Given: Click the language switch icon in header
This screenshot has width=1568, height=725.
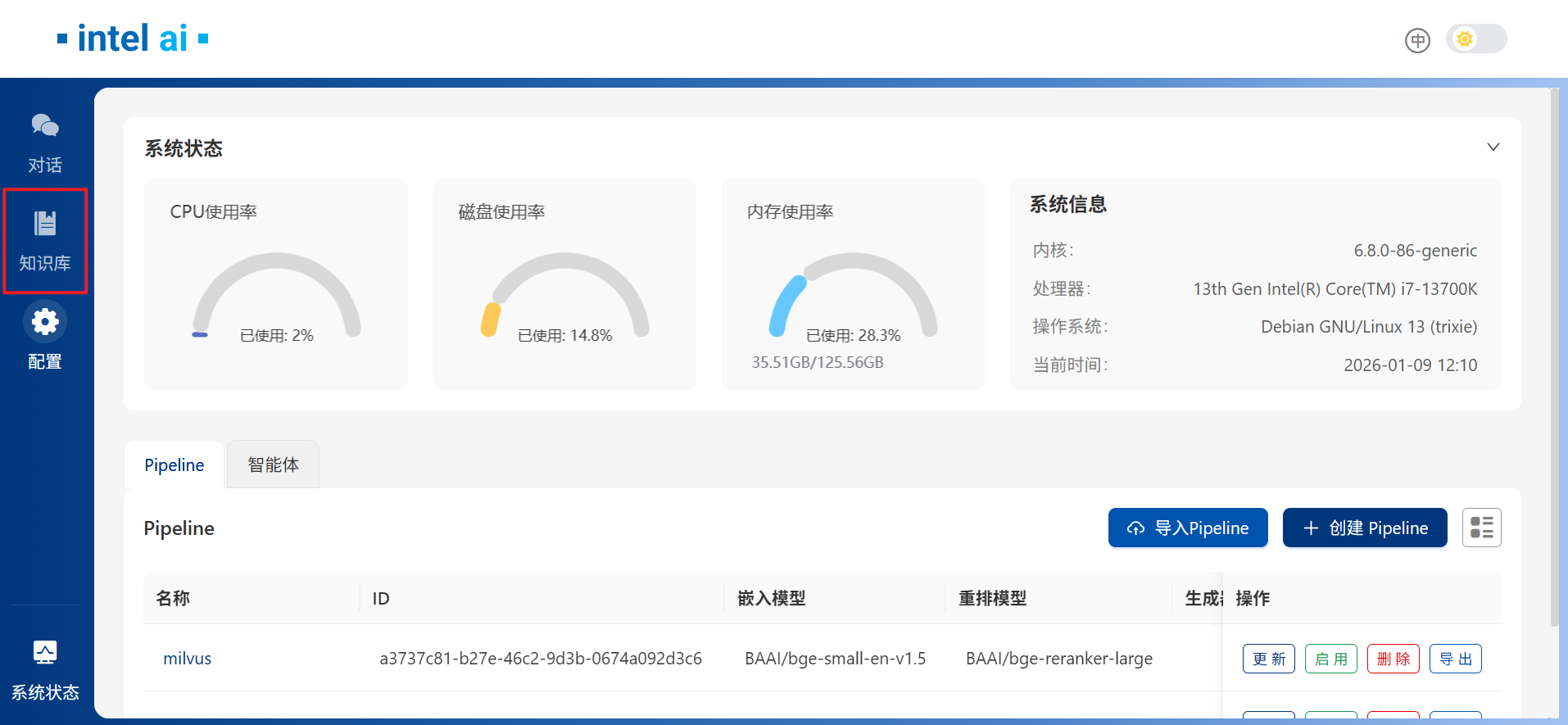Looking at the screenshot, I should coord(1417,40).
